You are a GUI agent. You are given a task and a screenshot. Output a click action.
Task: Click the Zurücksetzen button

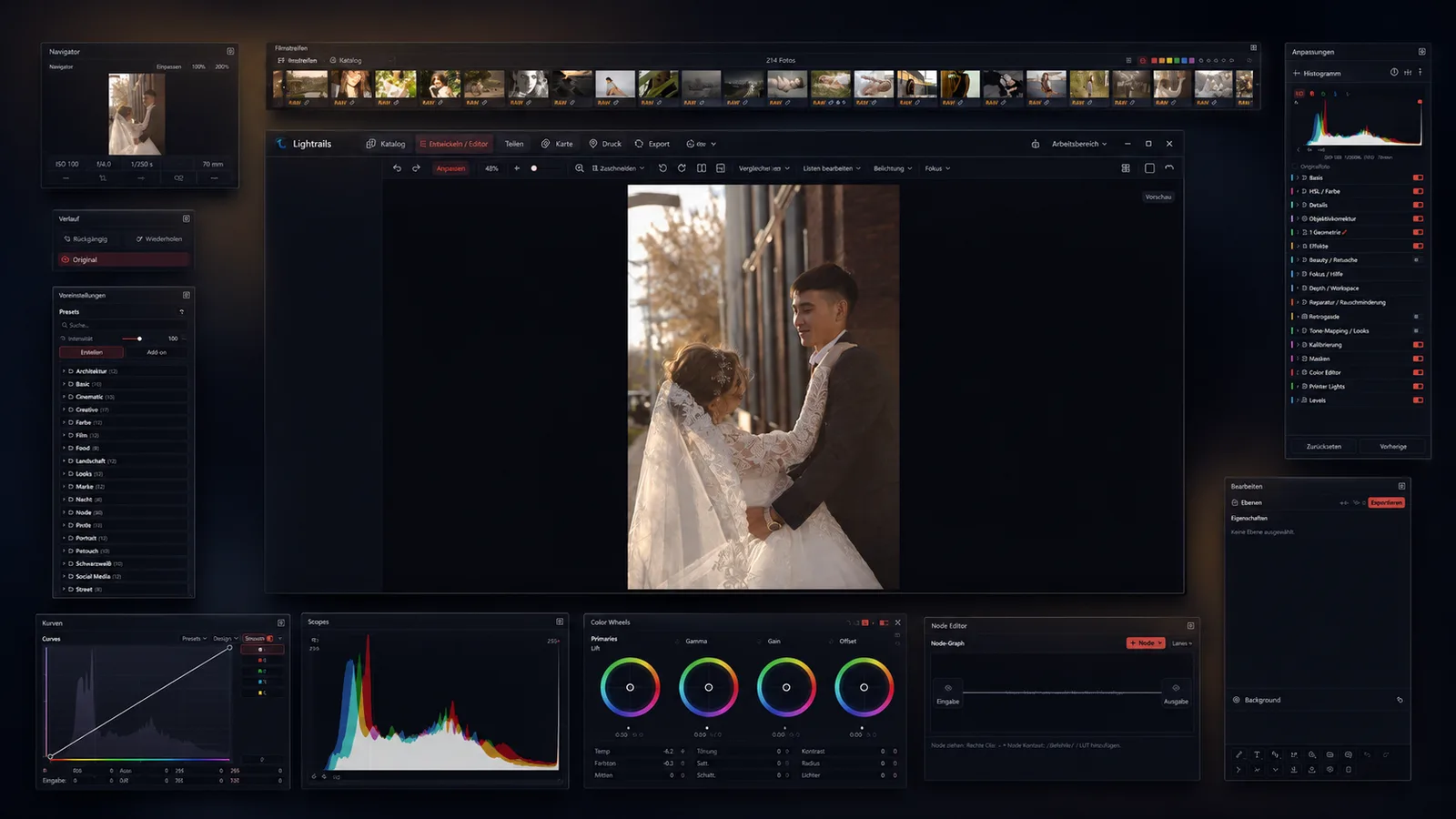(1324, 447)
